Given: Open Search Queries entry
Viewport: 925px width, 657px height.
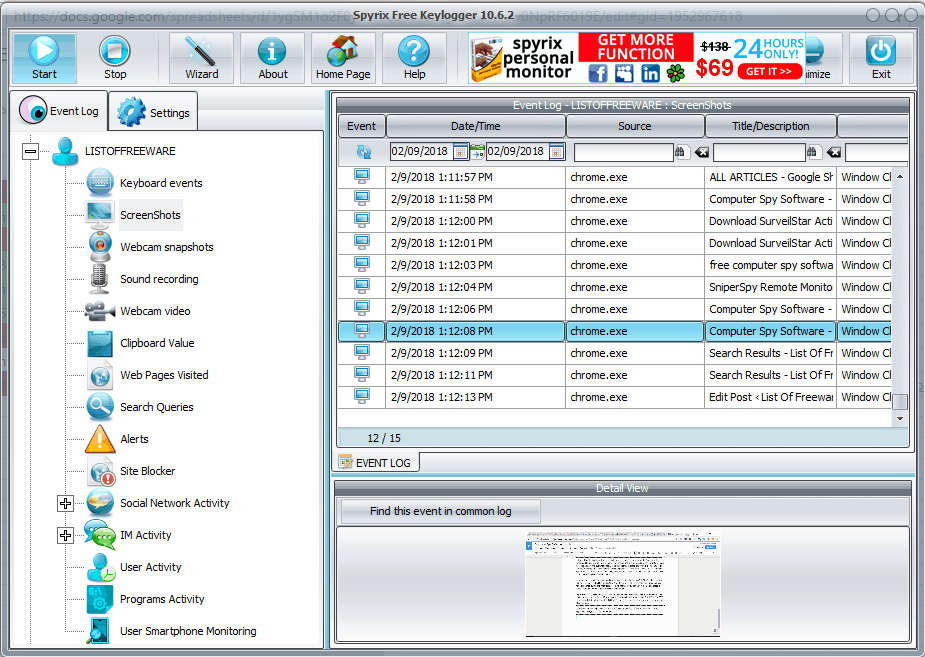Looking at the screenshot, I should coord(156,407).
